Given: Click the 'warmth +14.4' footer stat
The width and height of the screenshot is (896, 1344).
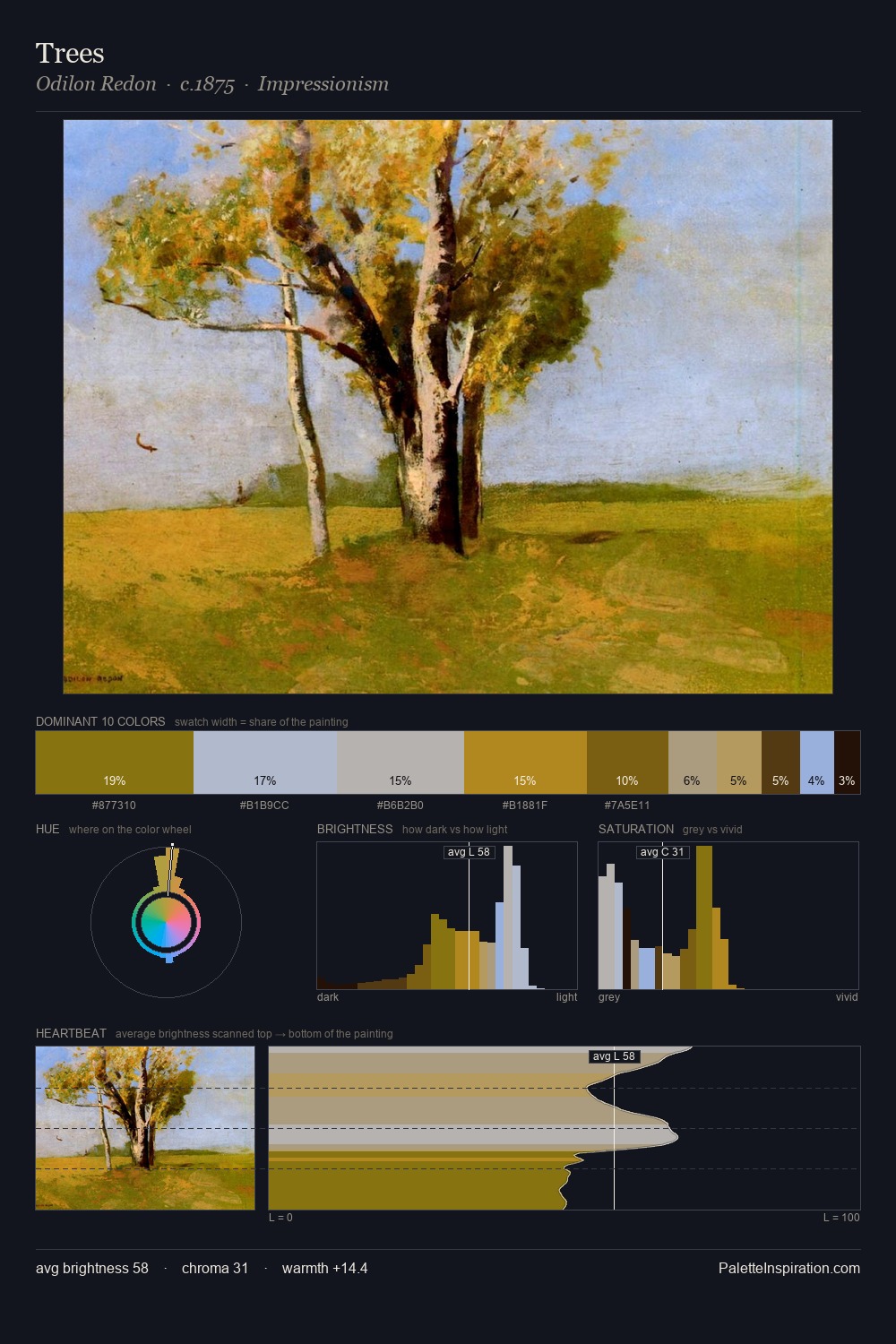Looking at the screenshot, I should tap(324, 1268).
